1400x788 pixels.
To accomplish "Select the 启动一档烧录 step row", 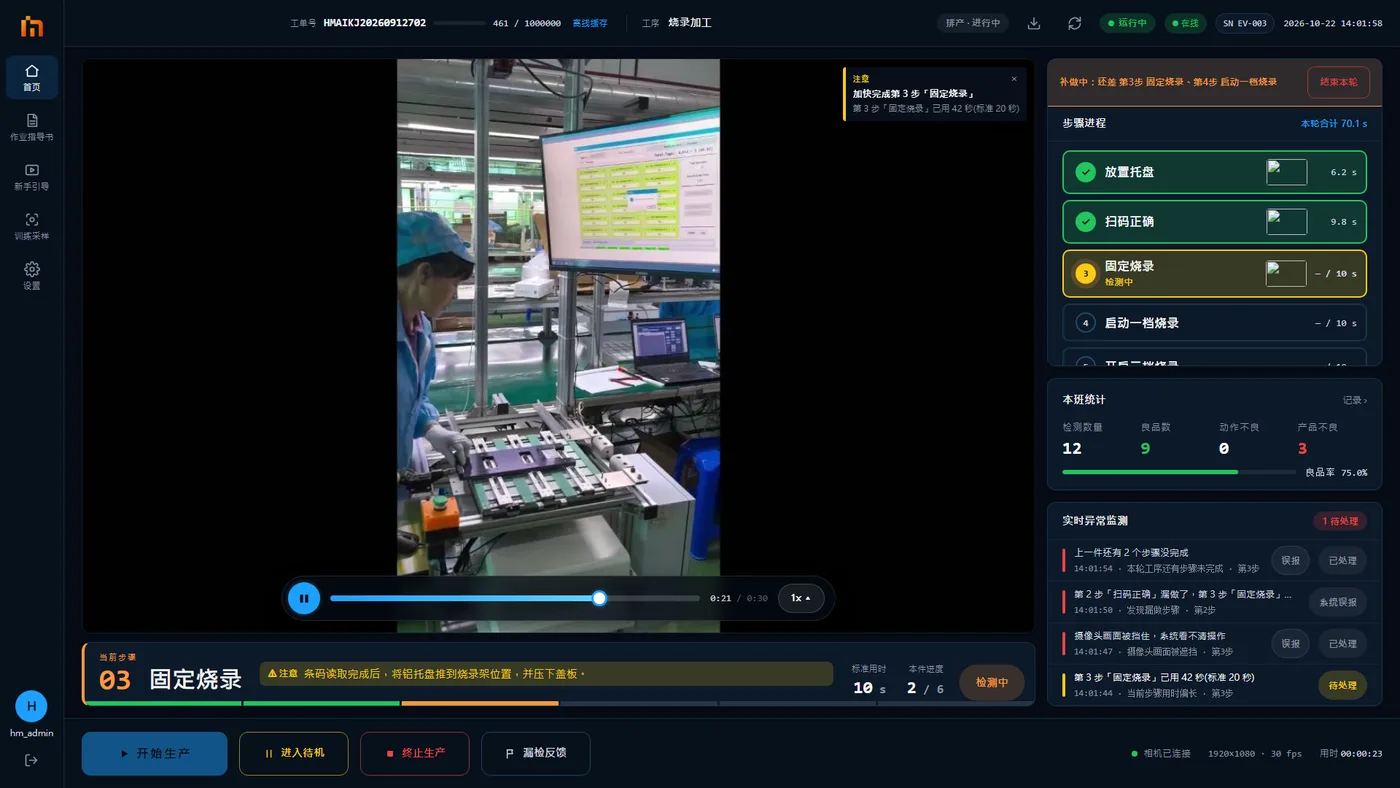I will [1214, 323].
